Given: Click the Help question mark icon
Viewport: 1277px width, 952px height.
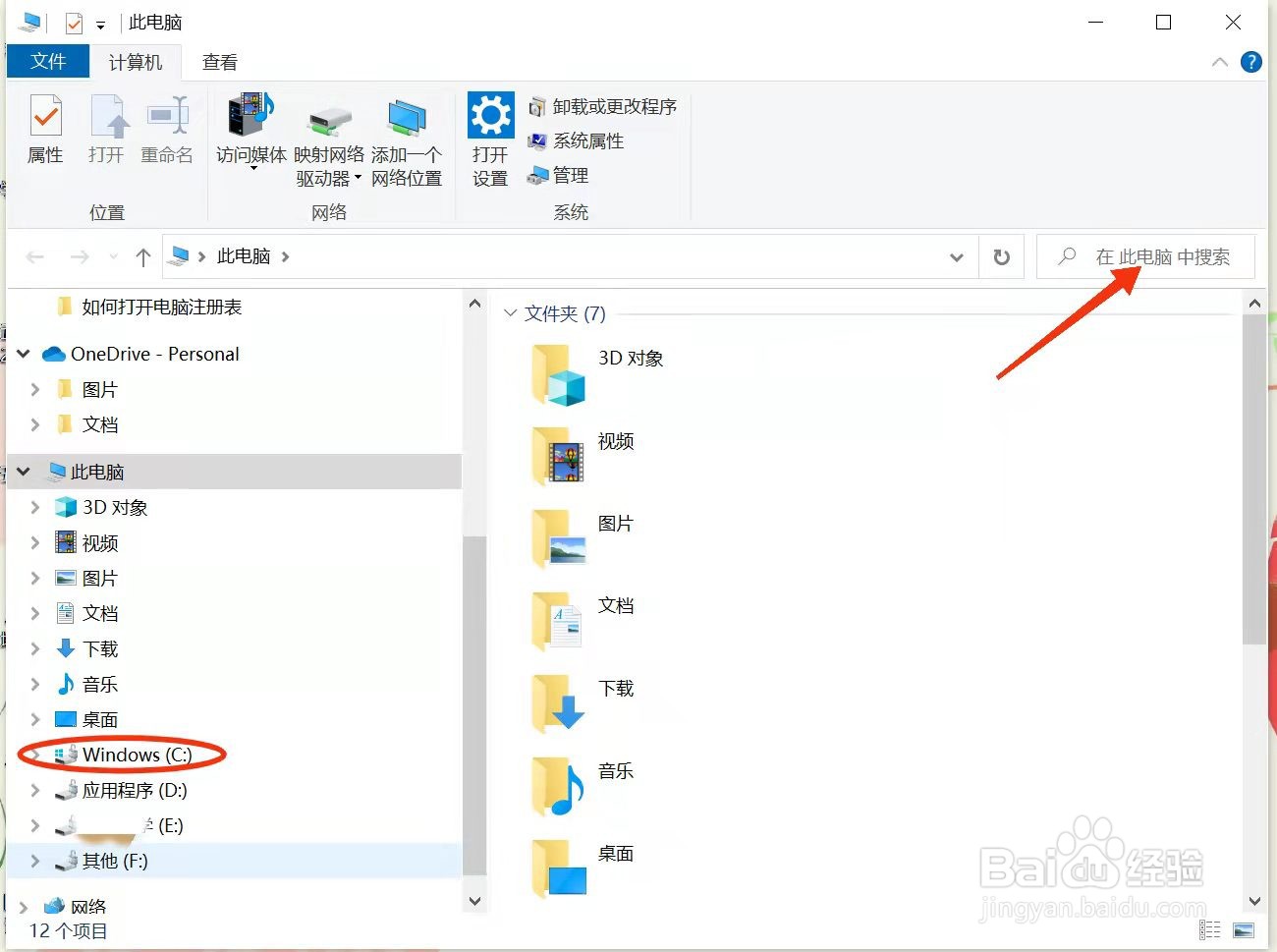Looking at the screenshot, I should point(1250,62).
